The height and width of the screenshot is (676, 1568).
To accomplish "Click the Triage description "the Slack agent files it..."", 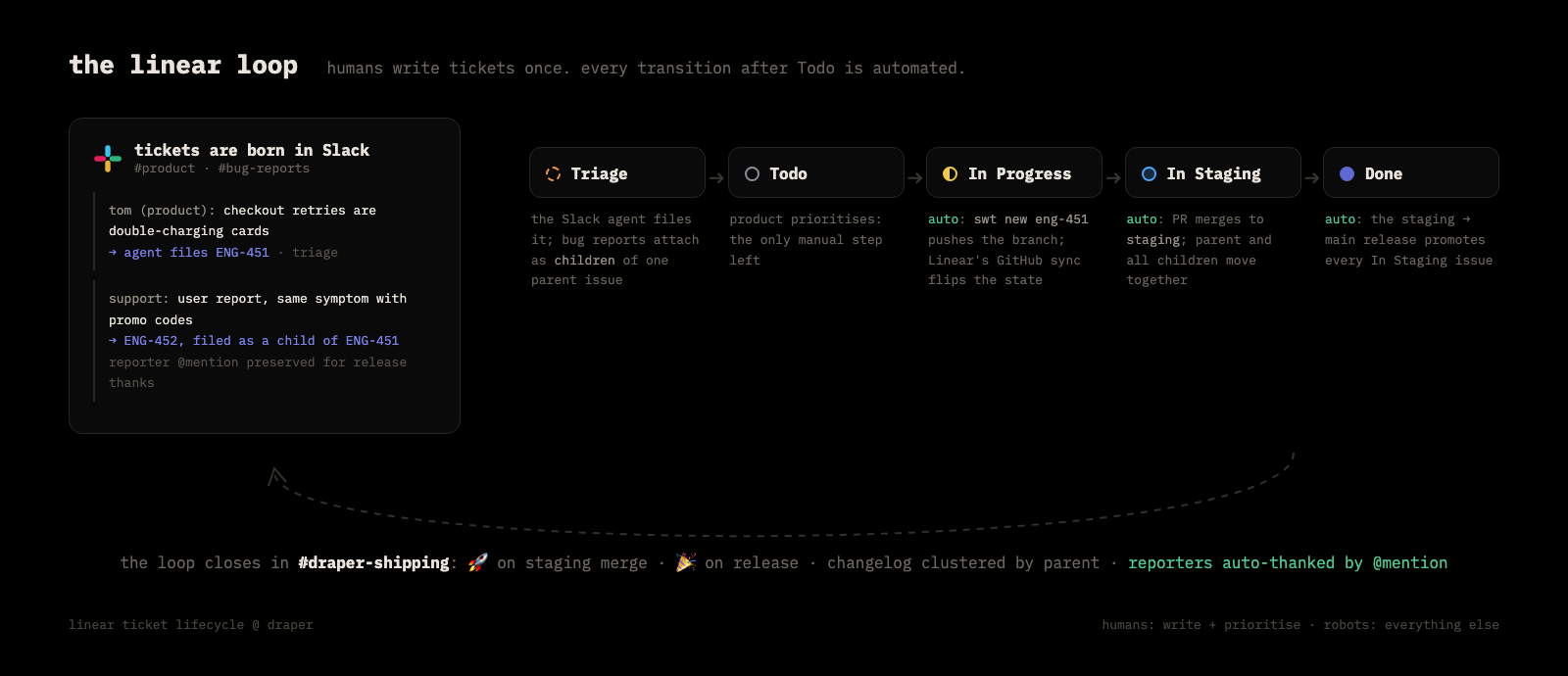I will (x=615, y=250).
